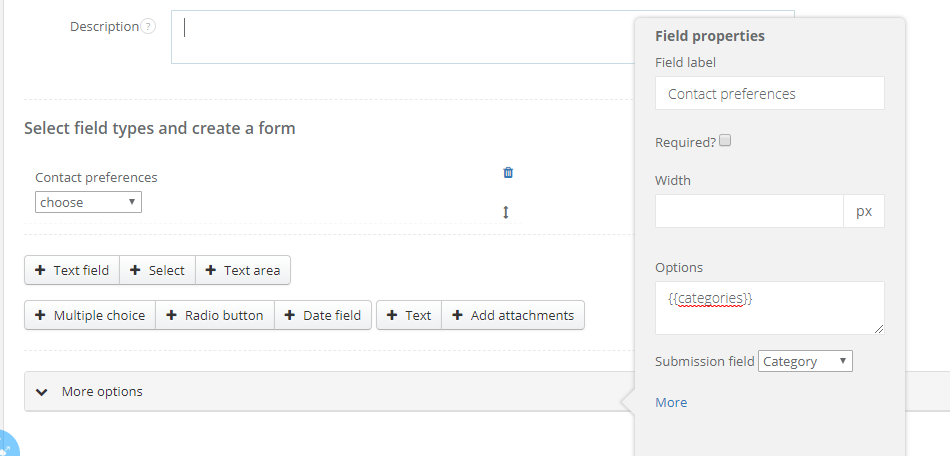
Task: Click the Add attachments button
Action: coord(512,315)
